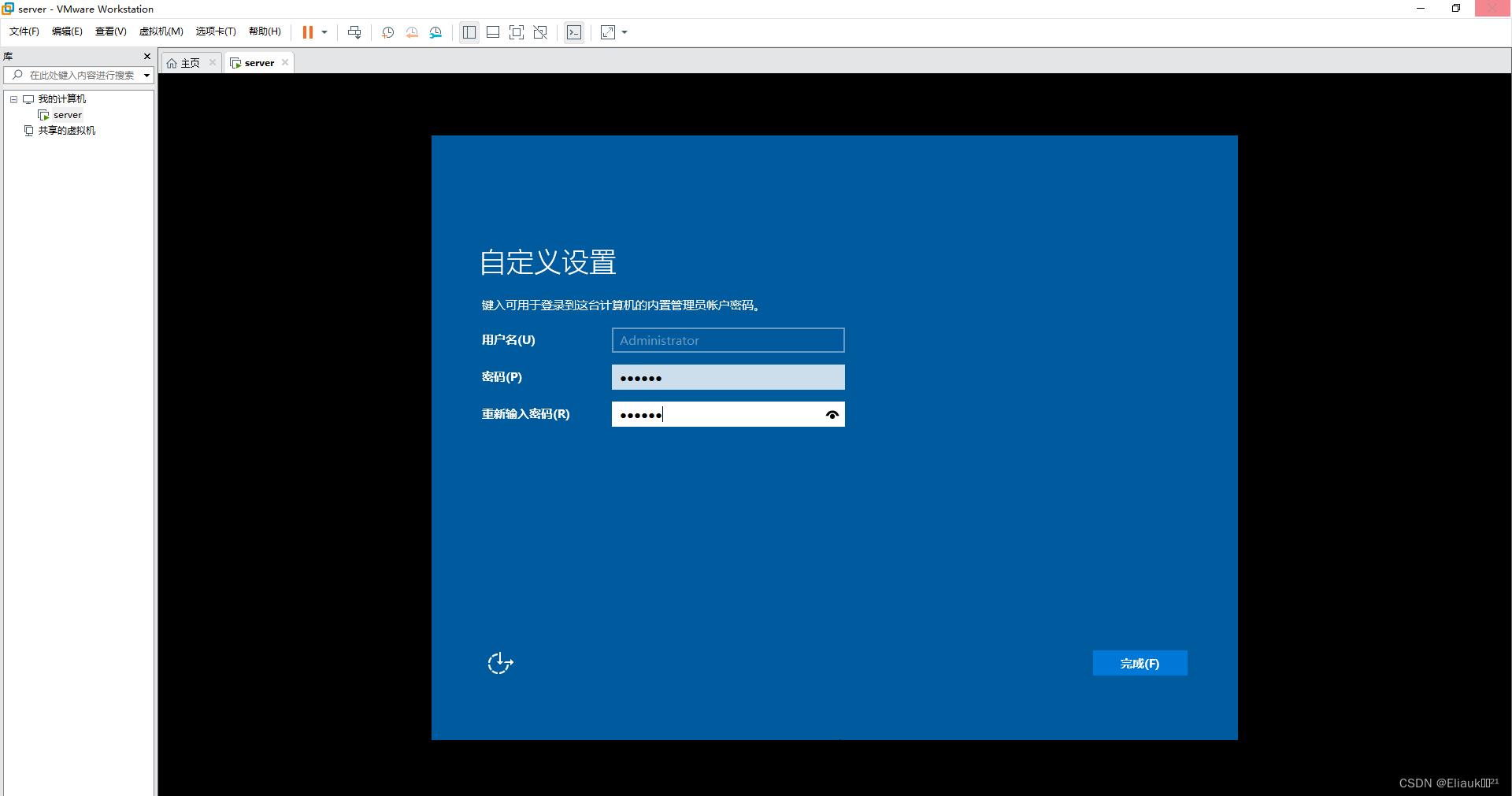Toggle the console view mode
The height and width of the screenshot is (796, 1512).
(574, 32)
